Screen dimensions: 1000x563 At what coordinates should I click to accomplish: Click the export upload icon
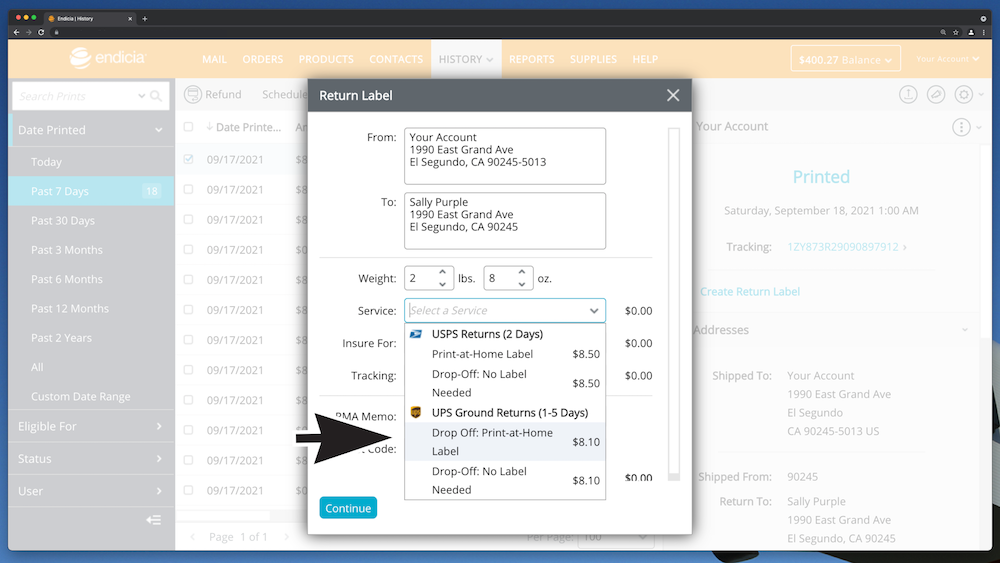[x=908, y=94]
